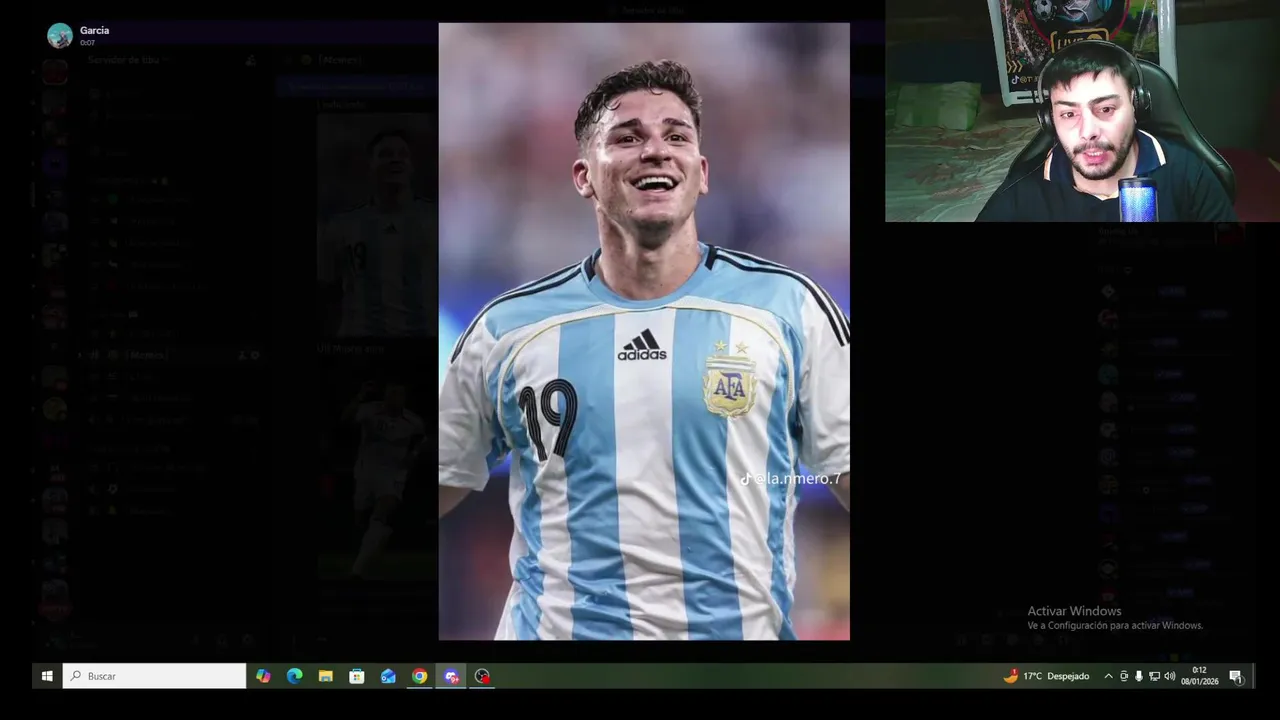Click Garcia's avatar in the overlay header
This screenshot has height=720, width=1280.
(60, 35)
